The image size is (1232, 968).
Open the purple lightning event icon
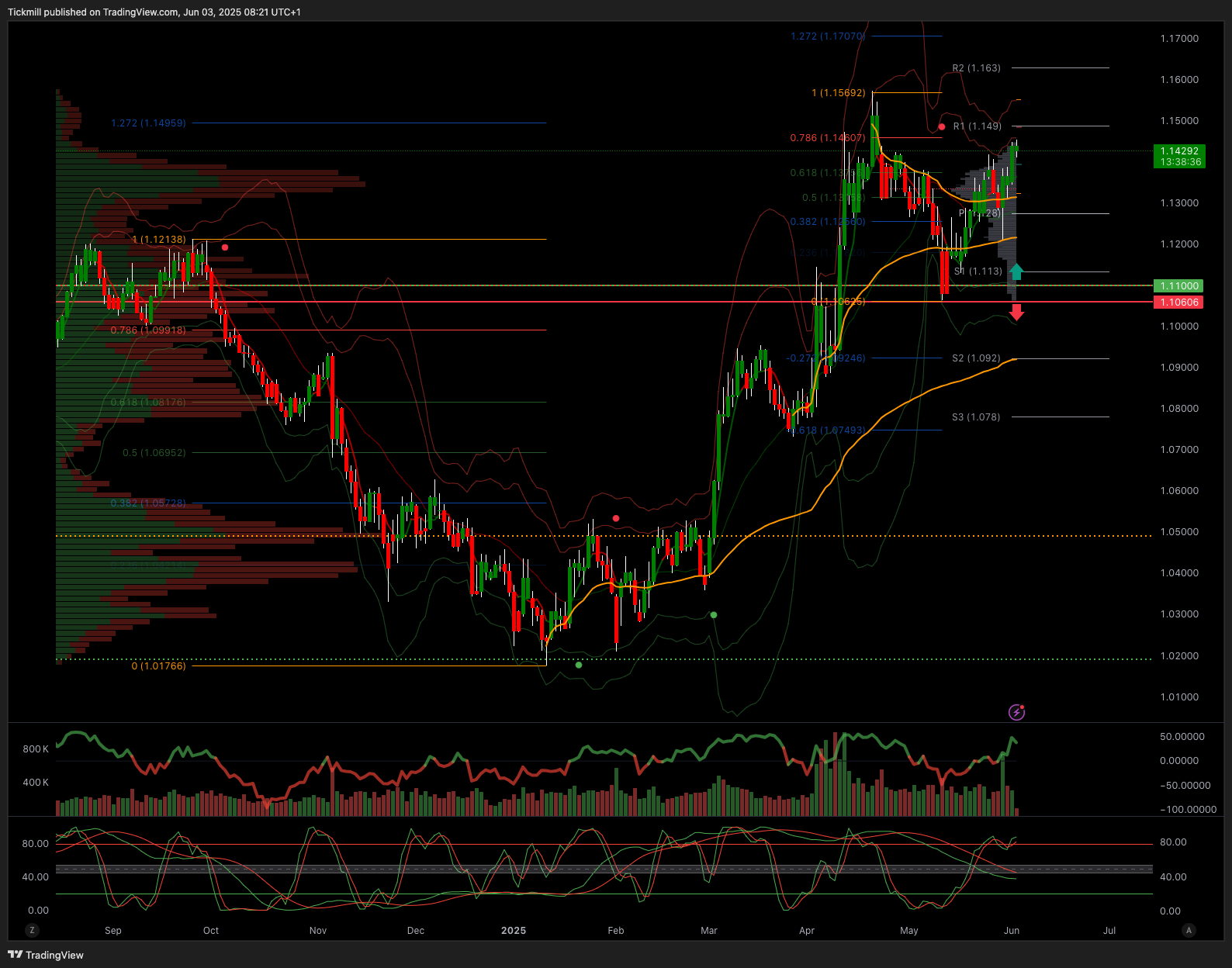(x=1016, y=712)
